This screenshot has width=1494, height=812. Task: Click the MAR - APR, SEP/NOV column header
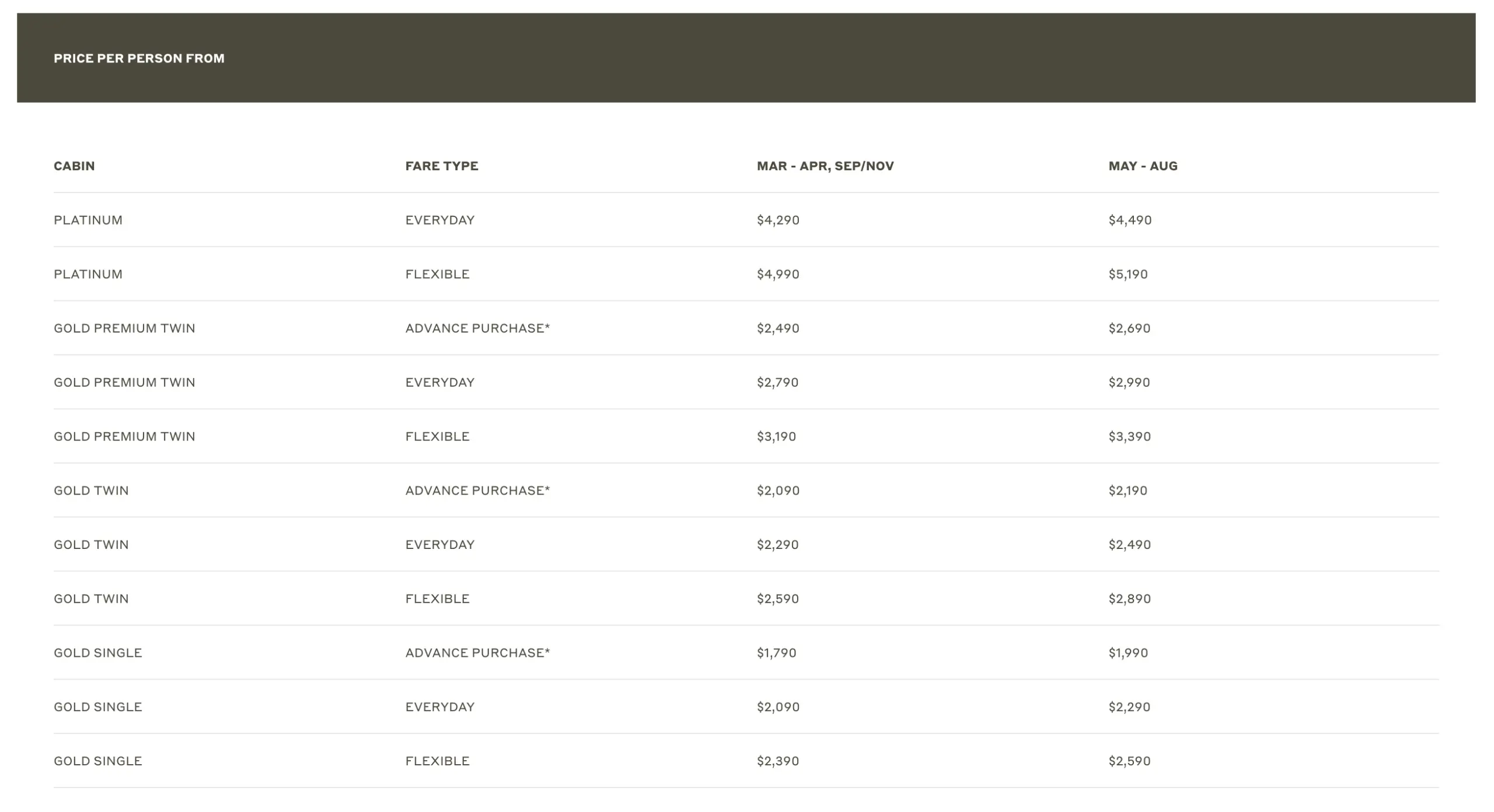[825, 166]
